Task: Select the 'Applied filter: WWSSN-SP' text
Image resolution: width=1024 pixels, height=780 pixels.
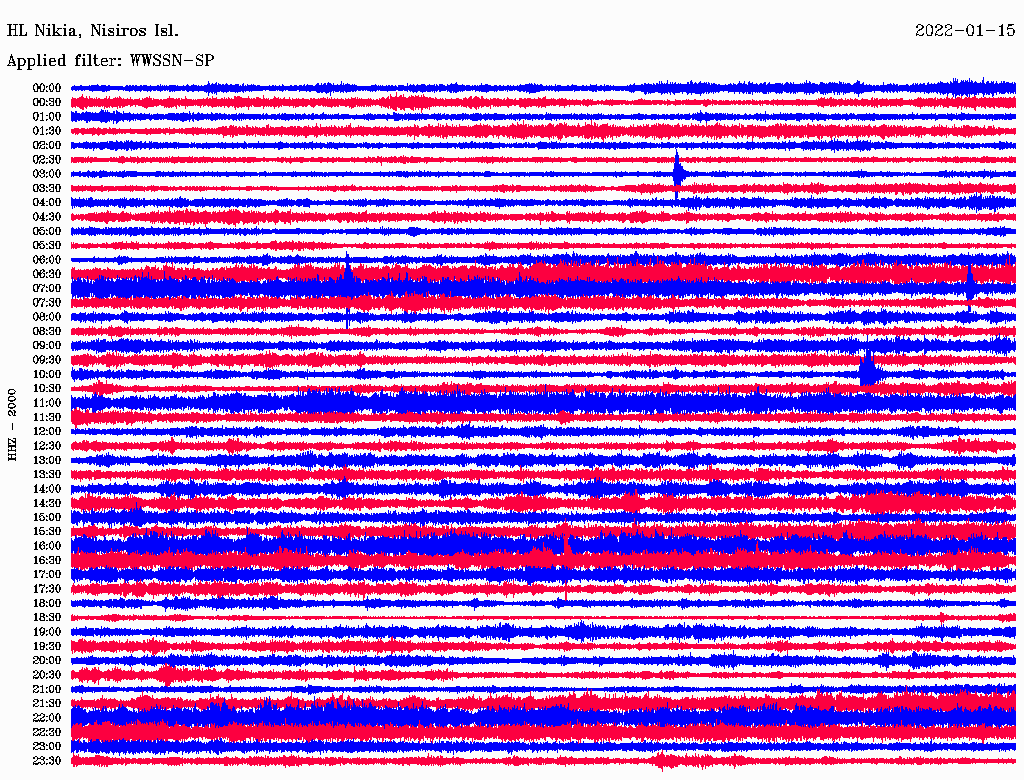Action: [110, 61]
